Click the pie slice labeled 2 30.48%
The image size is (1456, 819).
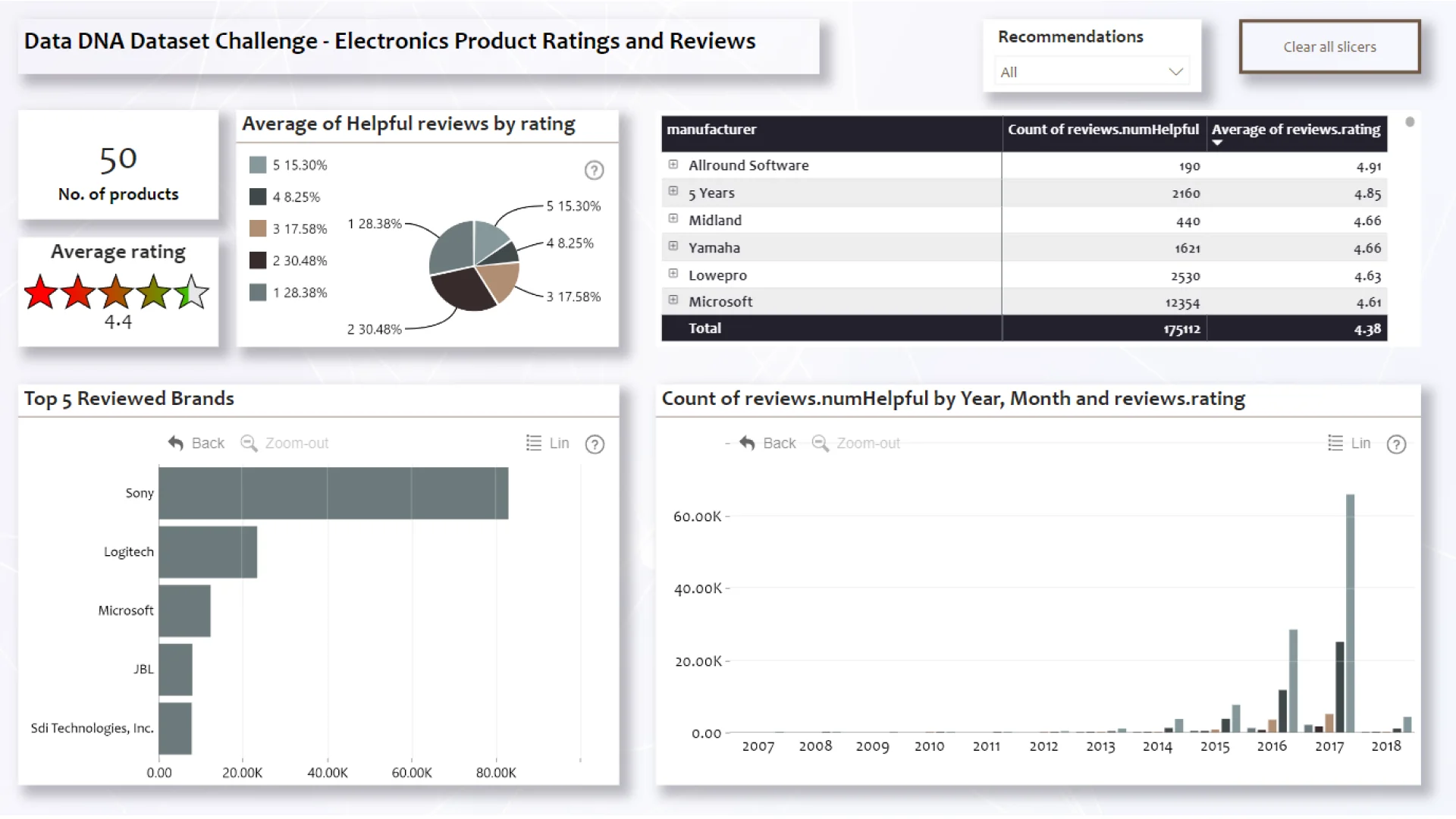pyautogui.click(x=460, y=289)
